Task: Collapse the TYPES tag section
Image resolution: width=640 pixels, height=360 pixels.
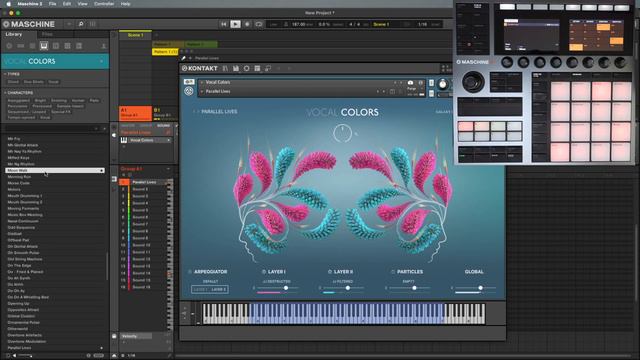Action: click(x=5, y=74)
